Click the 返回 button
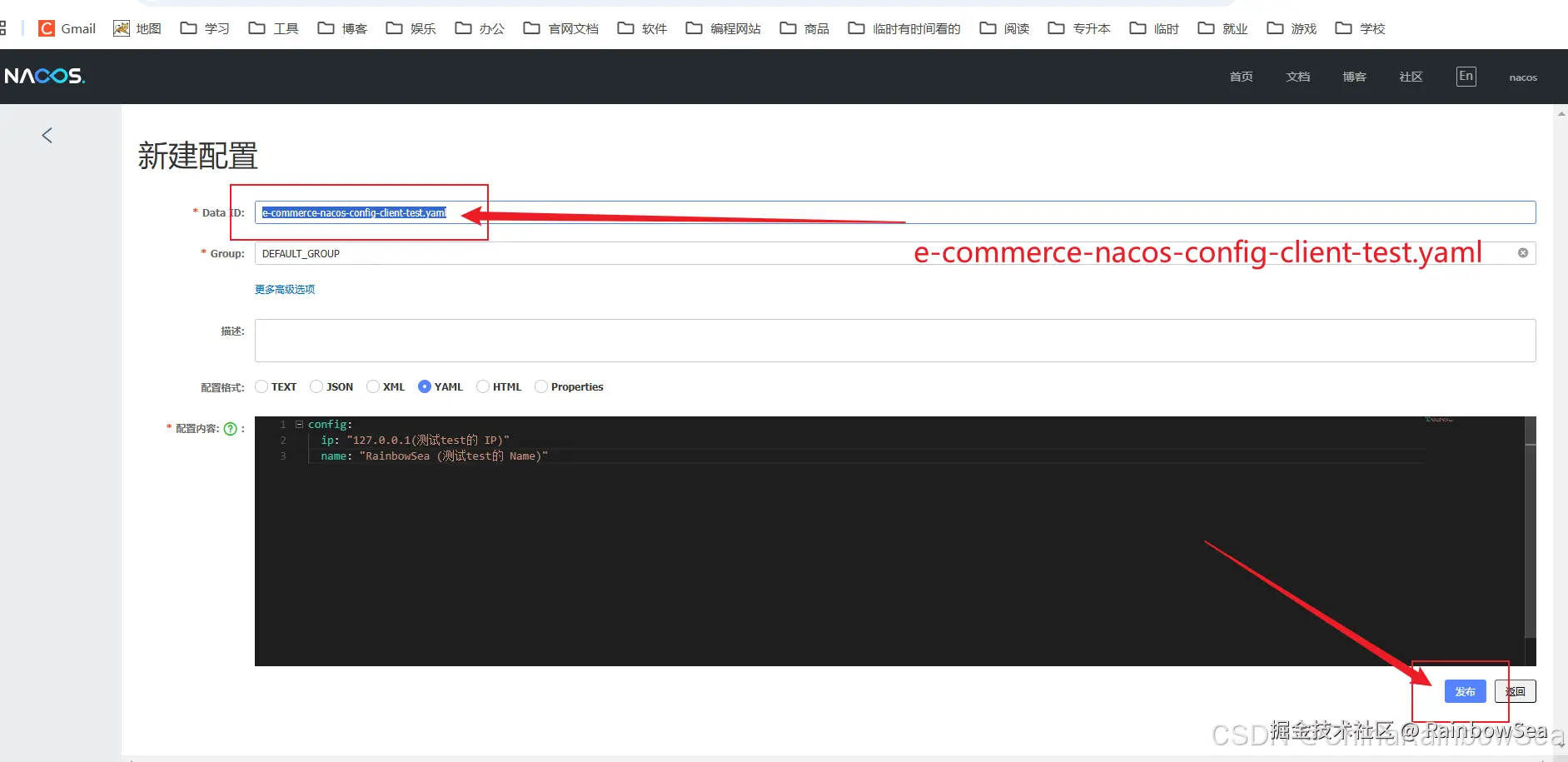Image resolution: width=1568 pixels, height=762 pixels. tap(1516, 691)
